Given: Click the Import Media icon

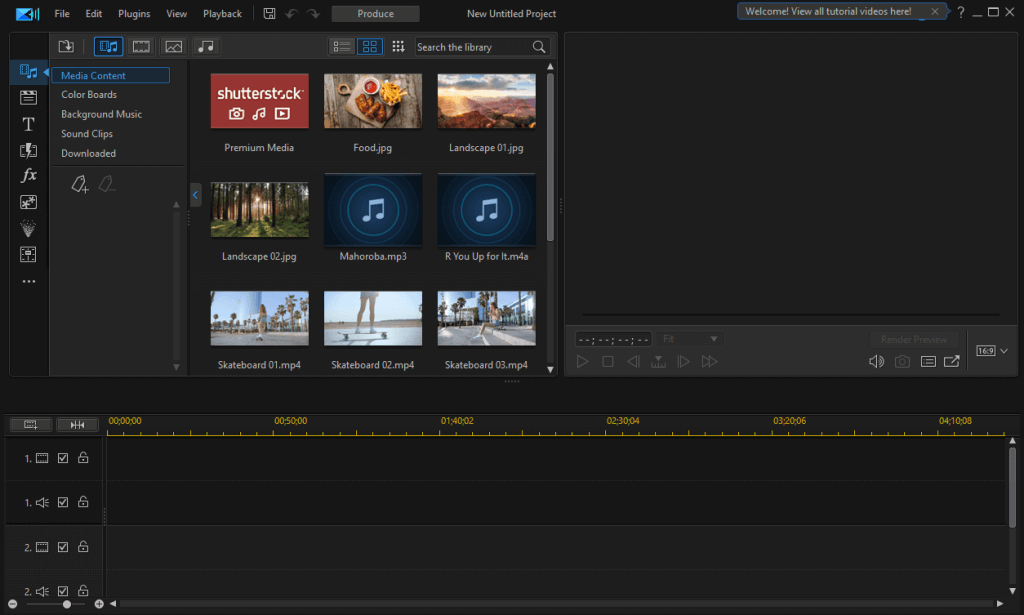Looking at the screenshot, I should (66, 46).
